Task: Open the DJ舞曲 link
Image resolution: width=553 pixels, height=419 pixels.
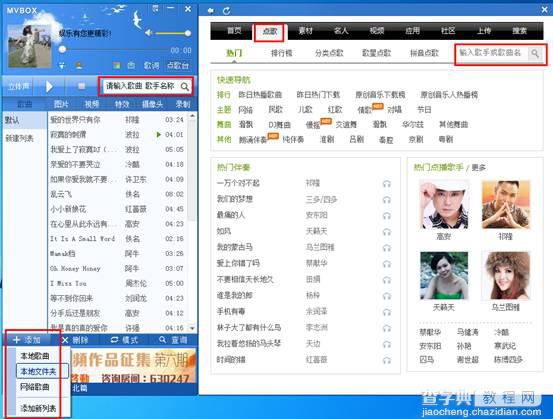Action: click(279, 125)
